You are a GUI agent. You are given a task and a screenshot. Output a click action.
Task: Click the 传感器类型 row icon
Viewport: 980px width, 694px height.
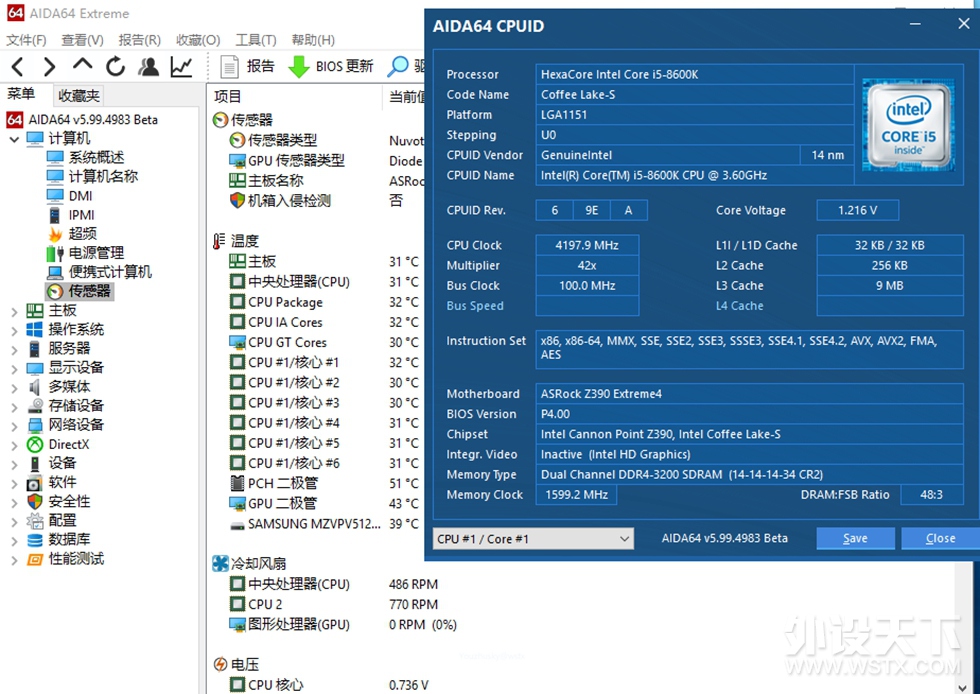pyautogui.click(x=237, y=140)
